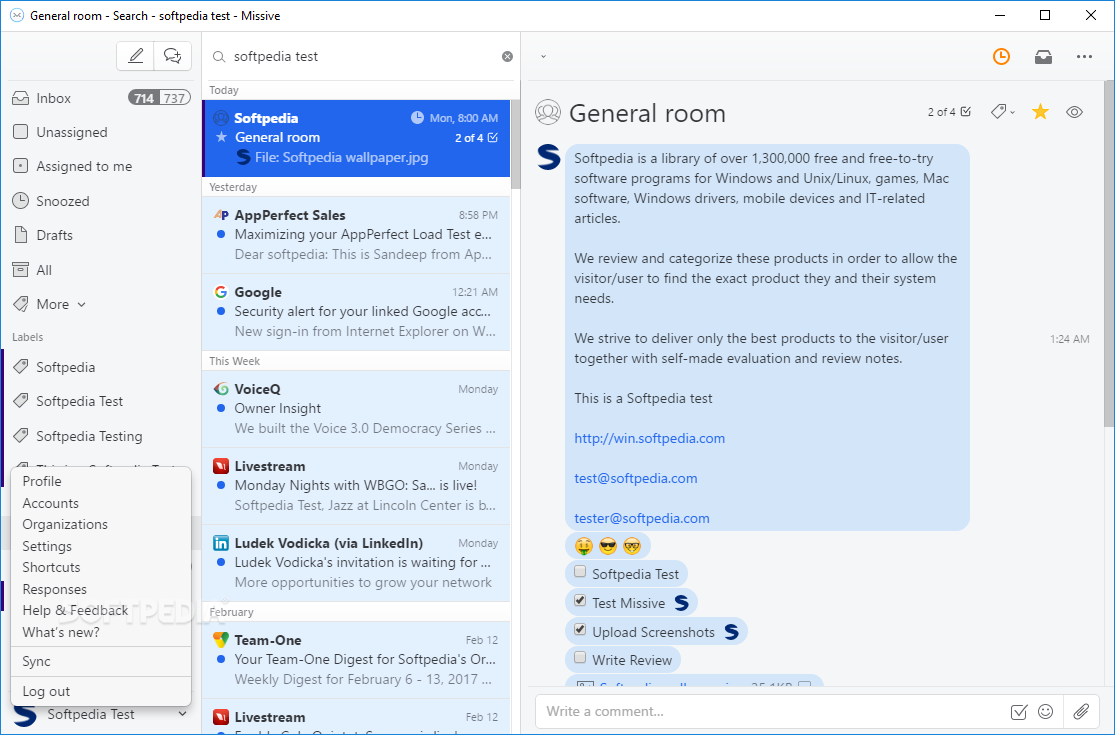Uncheck the Test Missive task checkbox

pyautogui.click(x=580, y=601)
